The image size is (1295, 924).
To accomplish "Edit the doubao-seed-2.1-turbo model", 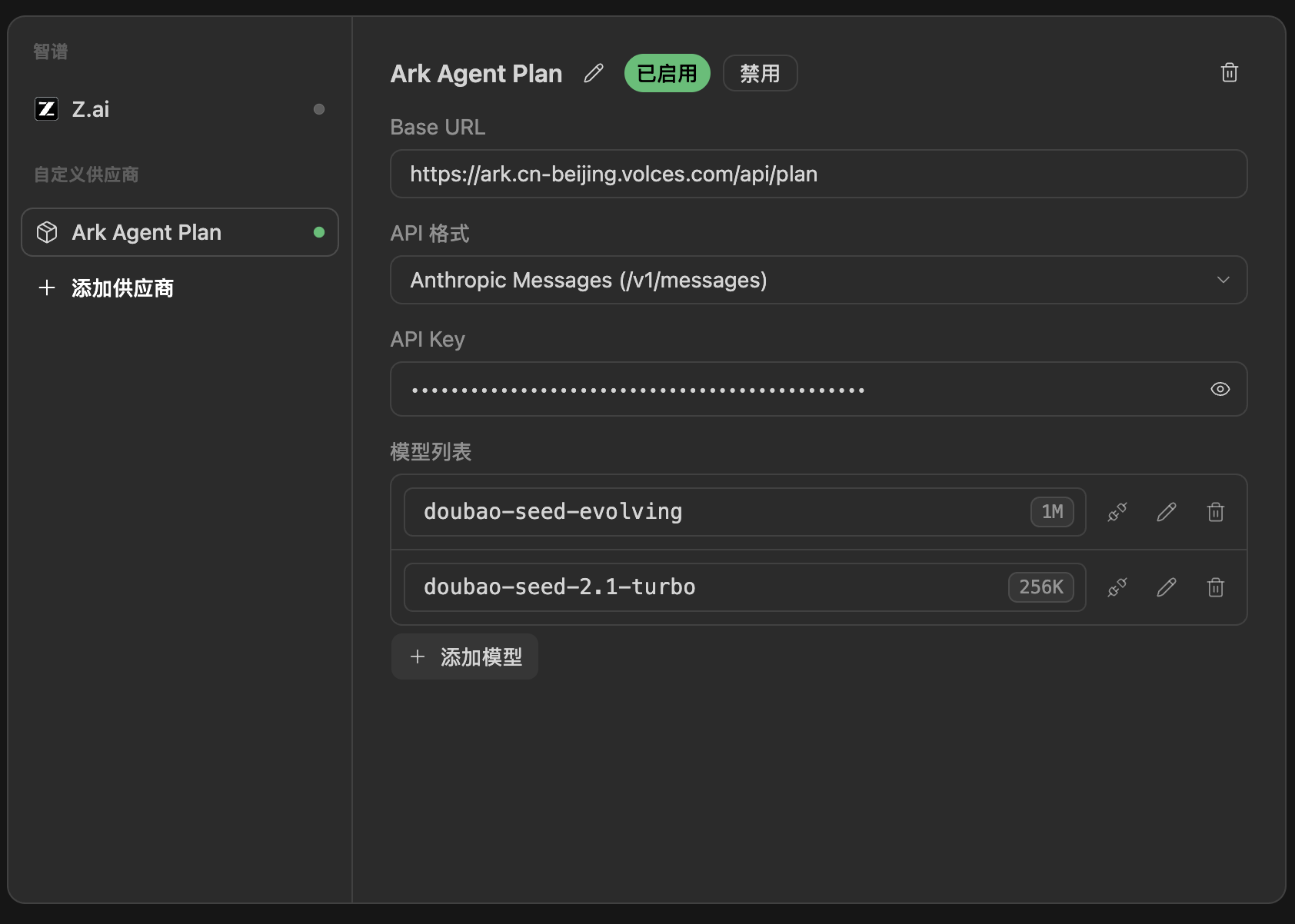I will click(1167, 587).
